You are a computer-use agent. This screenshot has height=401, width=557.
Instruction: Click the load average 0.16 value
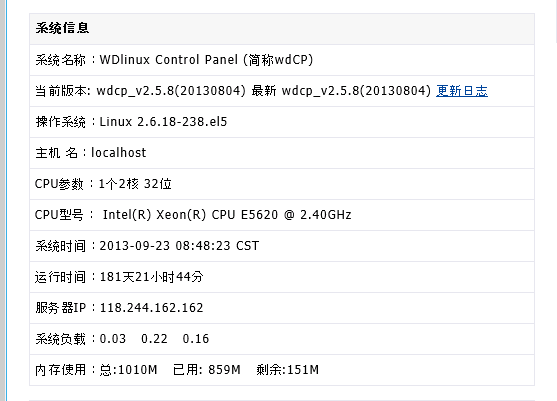point(196,339)
